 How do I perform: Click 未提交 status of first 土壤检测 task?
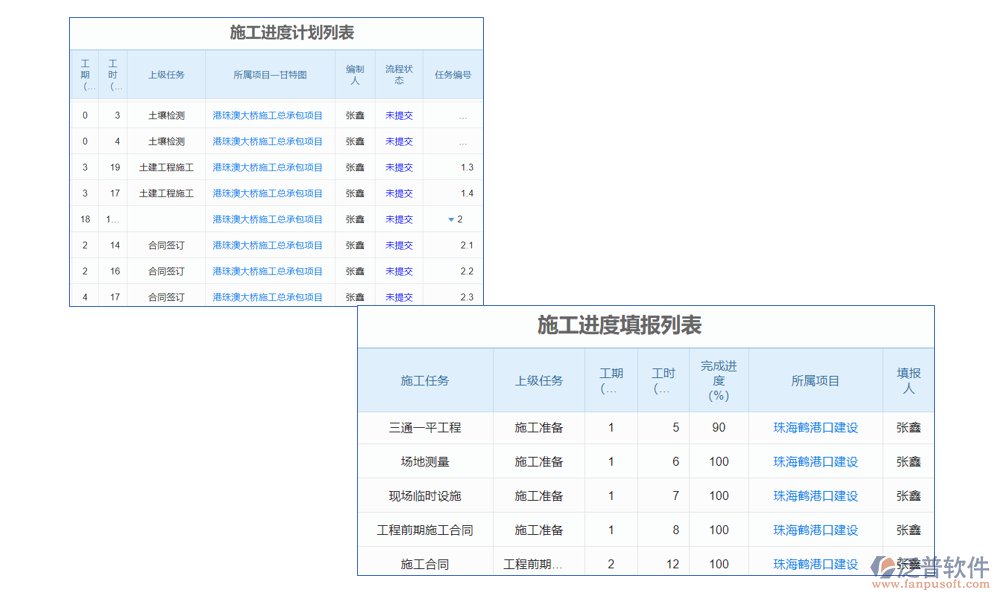(398, 115)
